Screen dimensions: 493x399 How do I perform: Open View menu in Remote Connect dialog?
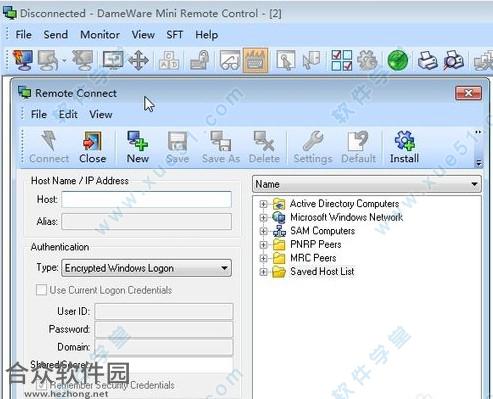coord(101,114)
